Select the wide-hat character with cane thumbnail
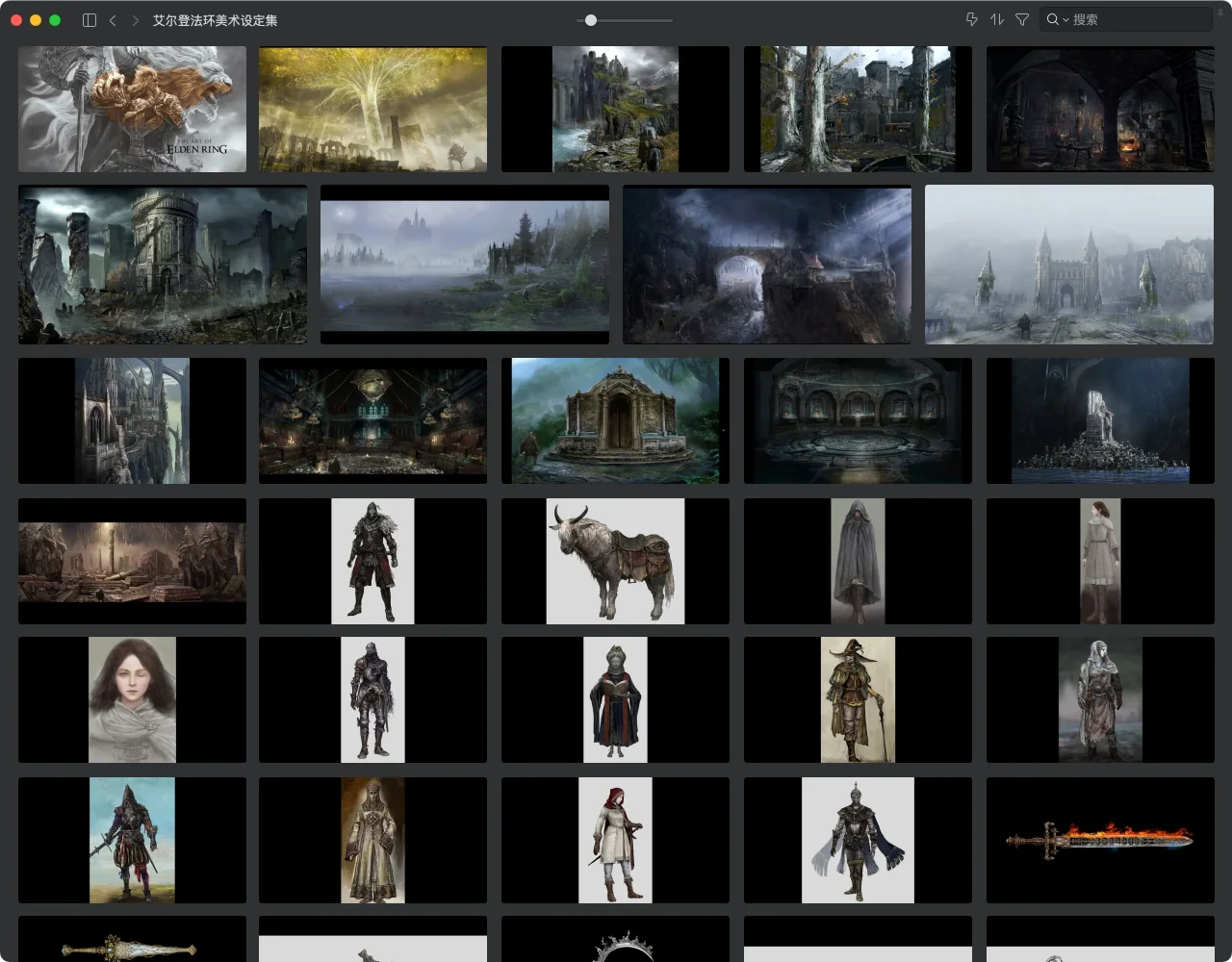 click(858, 700)
